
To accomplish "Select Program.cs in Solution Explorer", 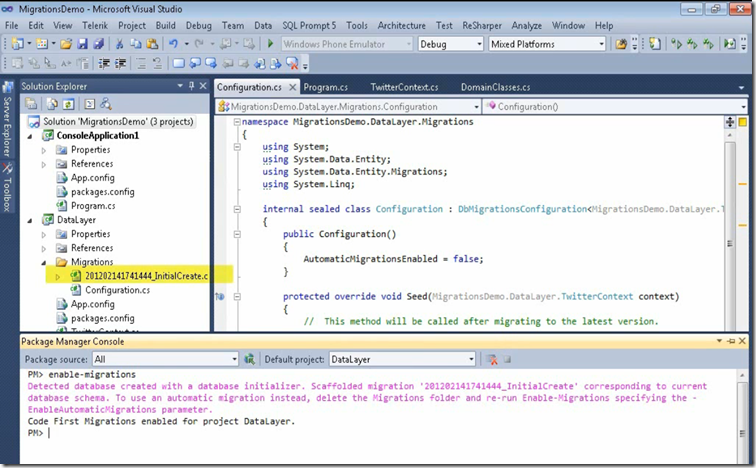I will click(x=93, y=206).
